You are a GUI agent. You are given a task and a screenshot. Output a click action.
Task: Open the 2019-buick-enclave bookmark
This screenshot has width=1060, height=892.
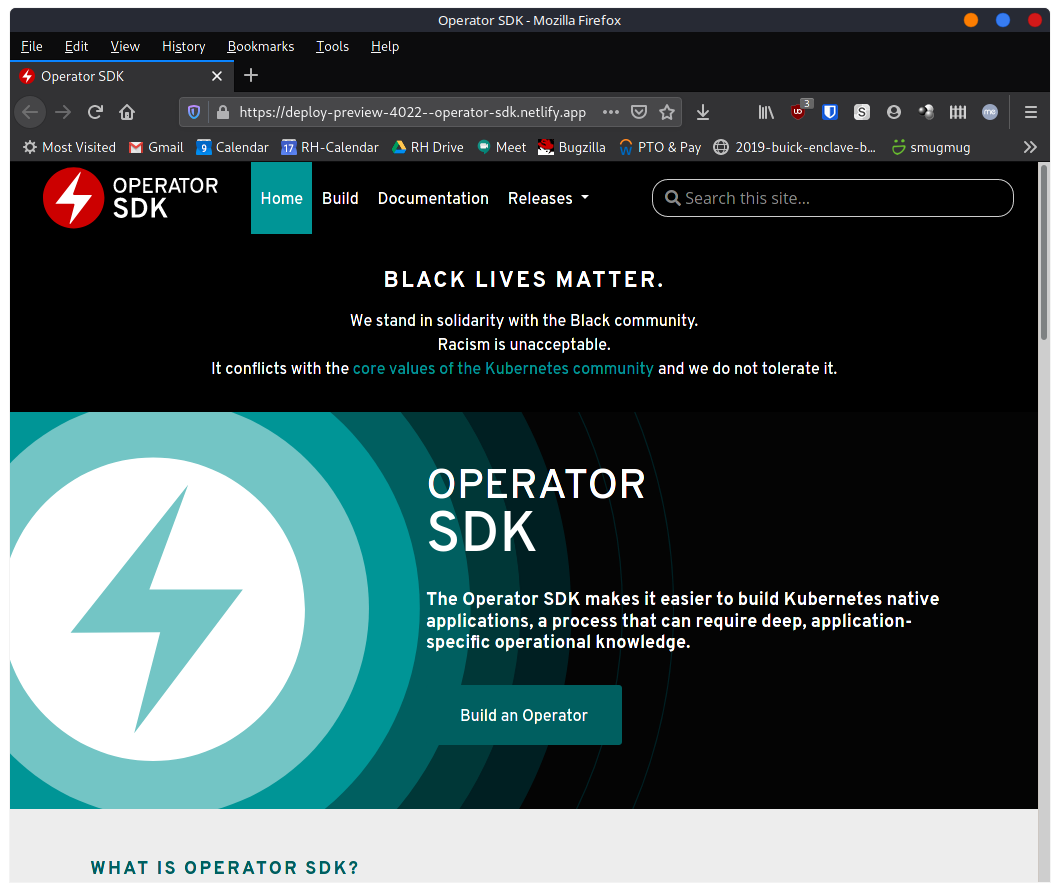point(795,147)
